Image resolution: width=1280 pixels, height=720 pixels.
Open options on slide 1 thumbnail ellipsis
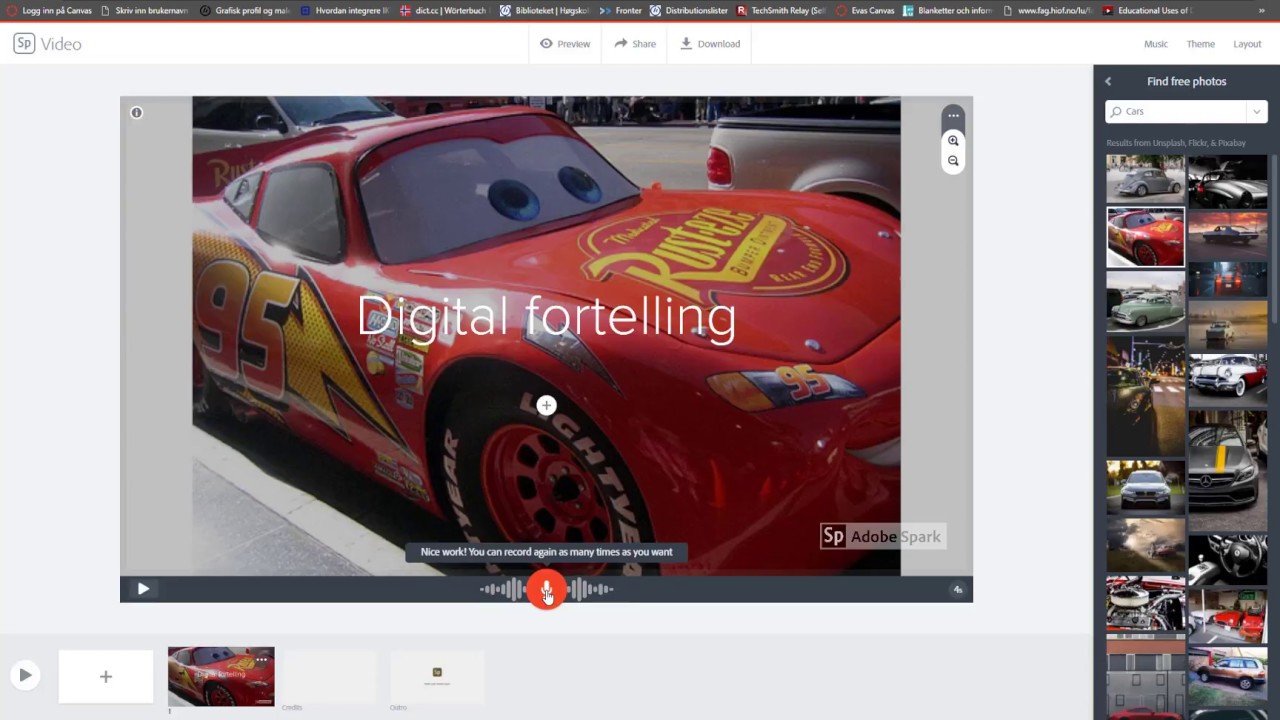point(261,659)
